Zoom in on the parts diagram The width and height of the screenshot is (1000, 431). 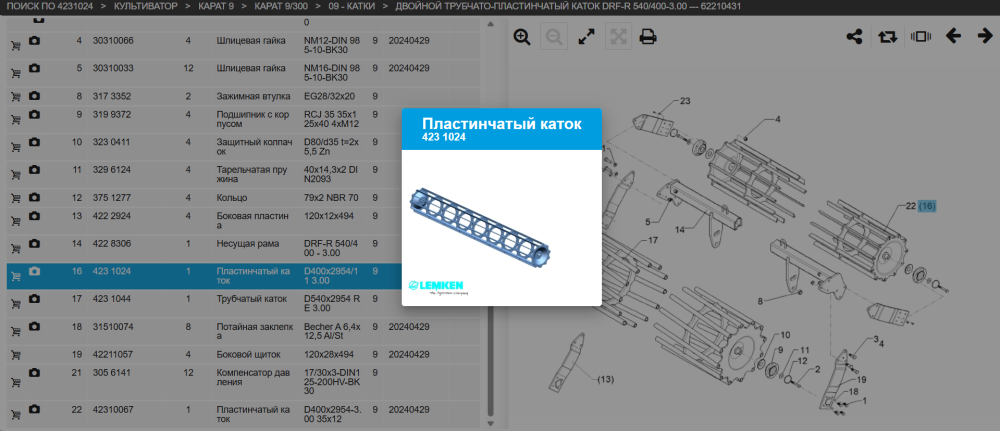522,37
